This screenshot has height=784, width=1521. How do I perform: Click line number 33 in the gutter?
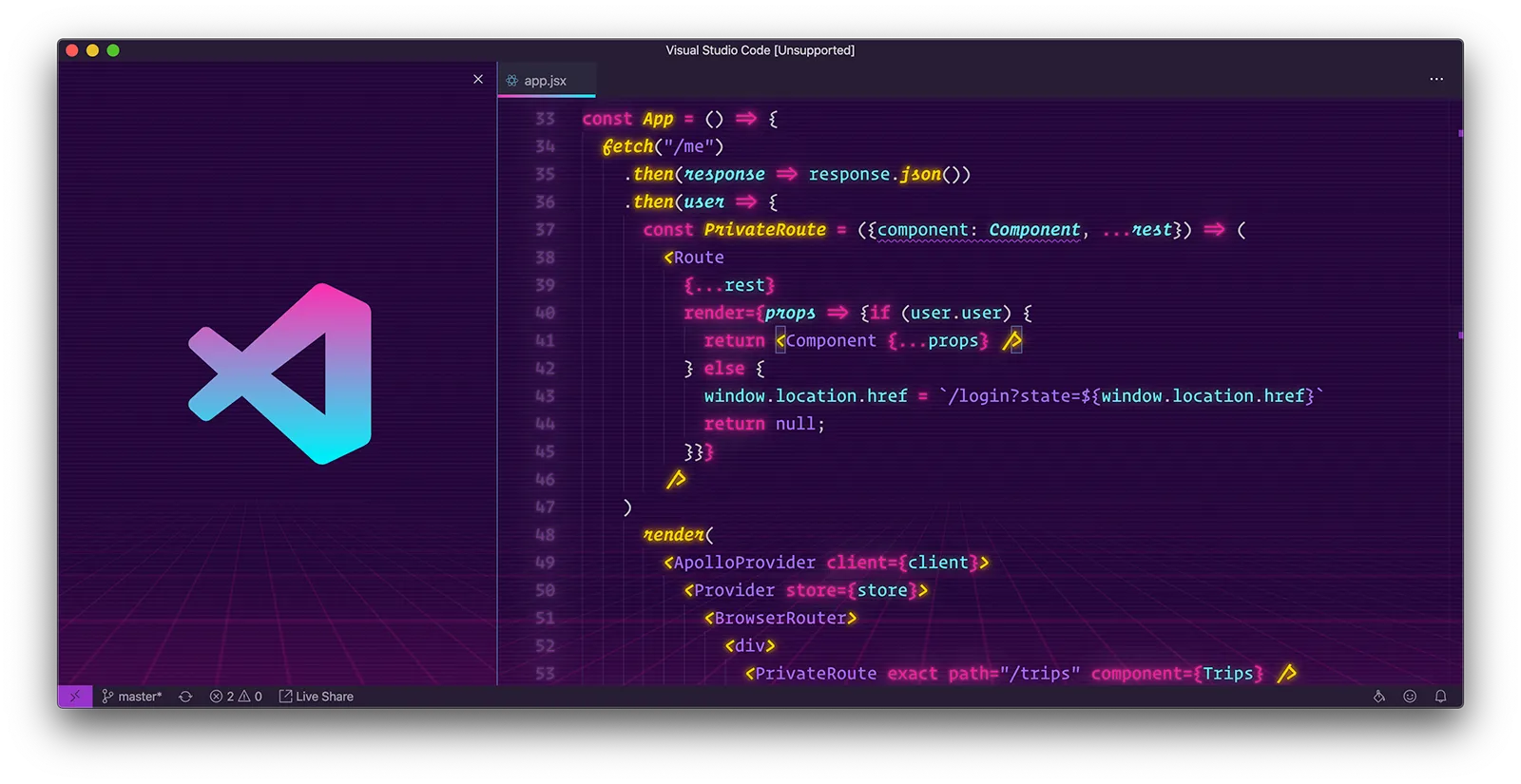tap(545, 119)
